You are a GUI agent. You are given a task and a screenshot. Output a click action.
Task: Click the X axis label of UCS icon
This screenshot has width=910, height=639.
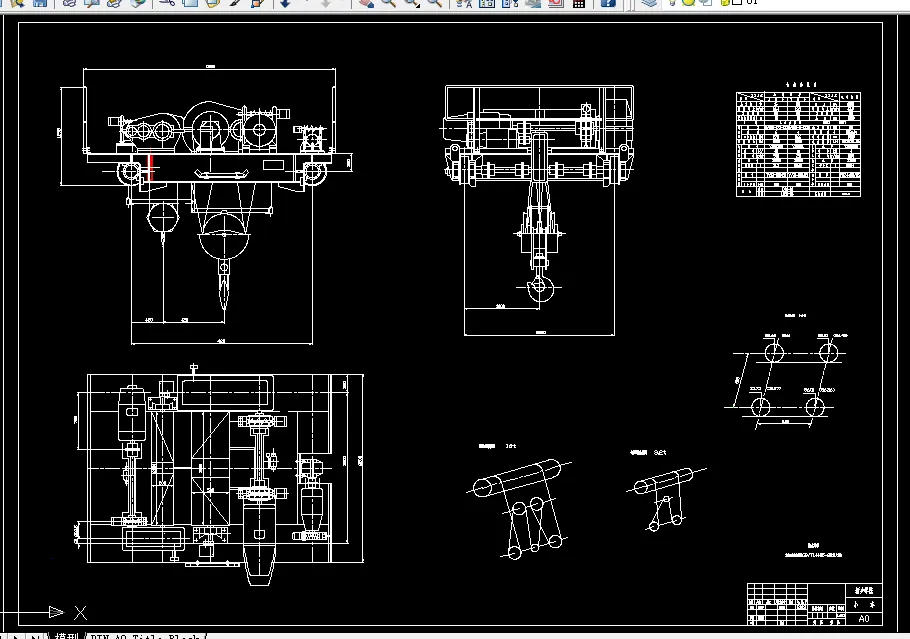[81, 612]
